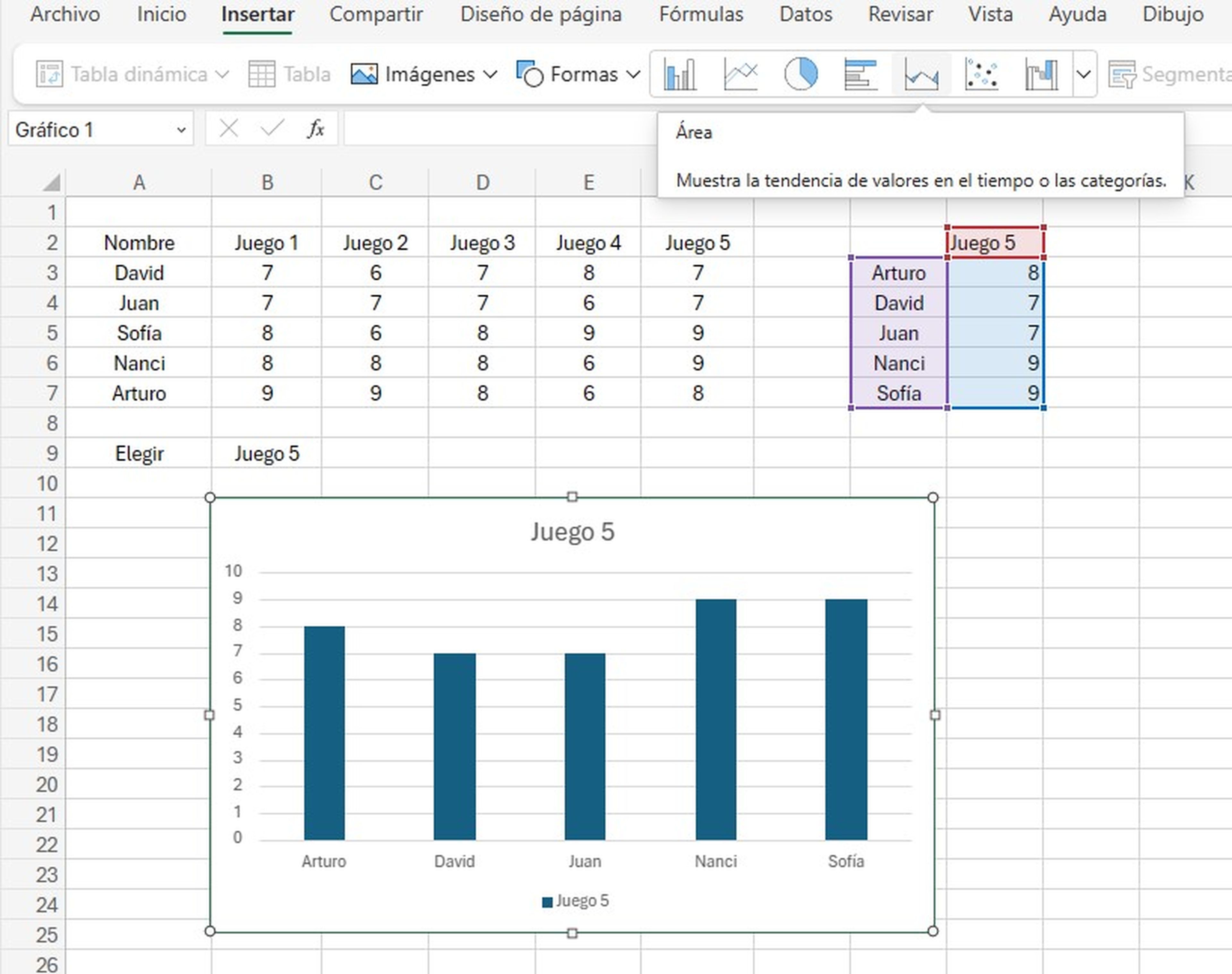
Task: Click the Juan axis label
Action: point(585,861)
